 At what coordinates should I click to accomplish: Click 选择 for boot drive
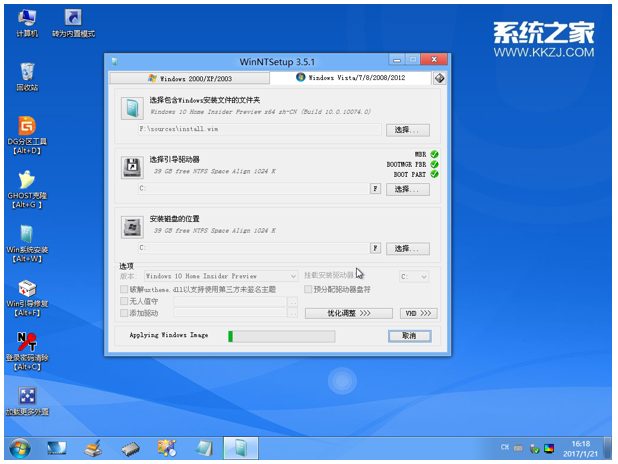(x=408, y=189)
